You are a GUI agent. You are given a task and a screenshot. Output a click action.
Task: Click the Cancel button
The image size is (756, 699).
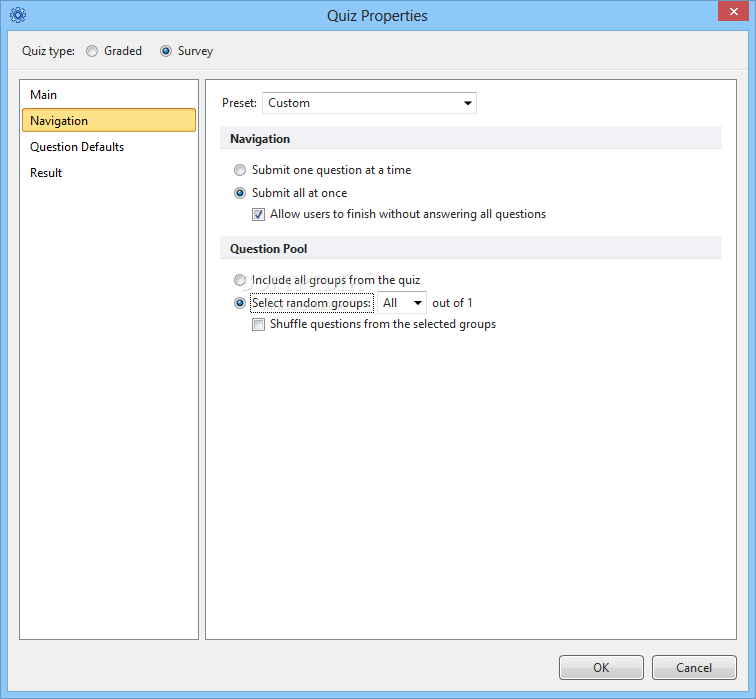(694, 667)
